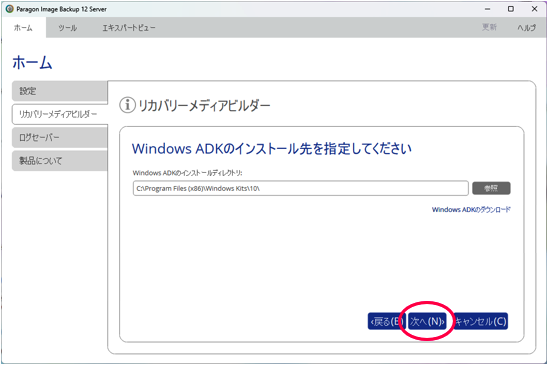This screenshot has width=550, height=367.
Task: Open ログセーバー from the sidebar
Action: pyautogui.click(x=60, y=138)
